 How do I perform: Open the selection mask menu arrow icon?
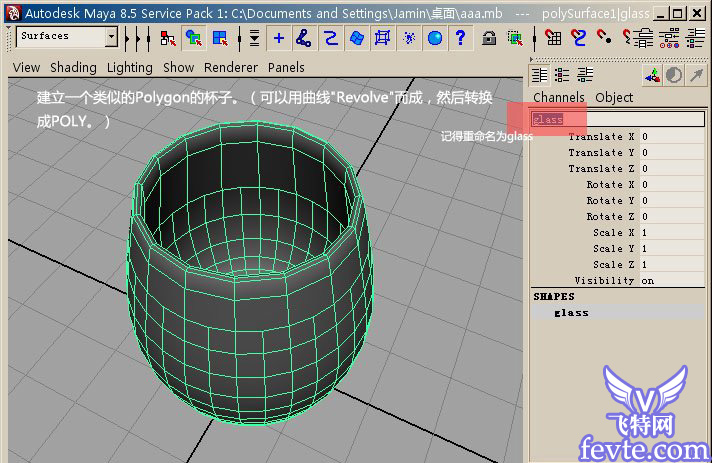pyautogui.click(x=254, y=38)
